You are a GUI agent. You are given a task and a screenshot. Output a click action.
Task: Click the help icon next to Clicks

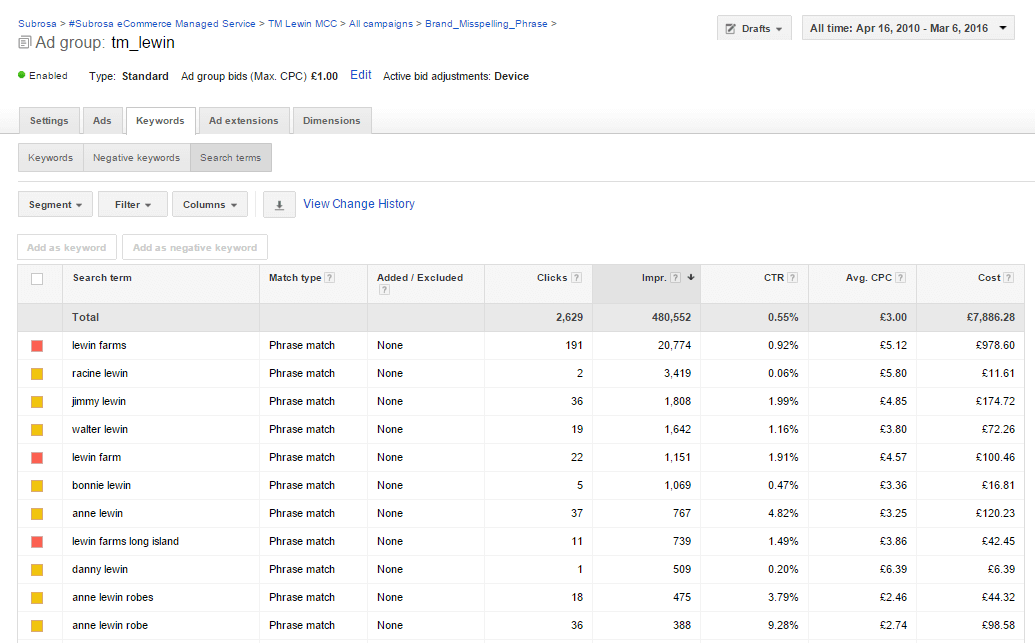576,278
